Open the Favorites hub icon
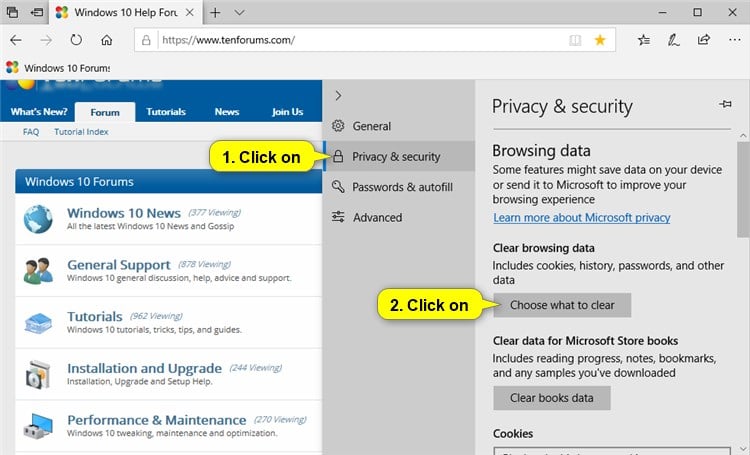Viewport: 750px width, 455px height. tap(644, 40)
